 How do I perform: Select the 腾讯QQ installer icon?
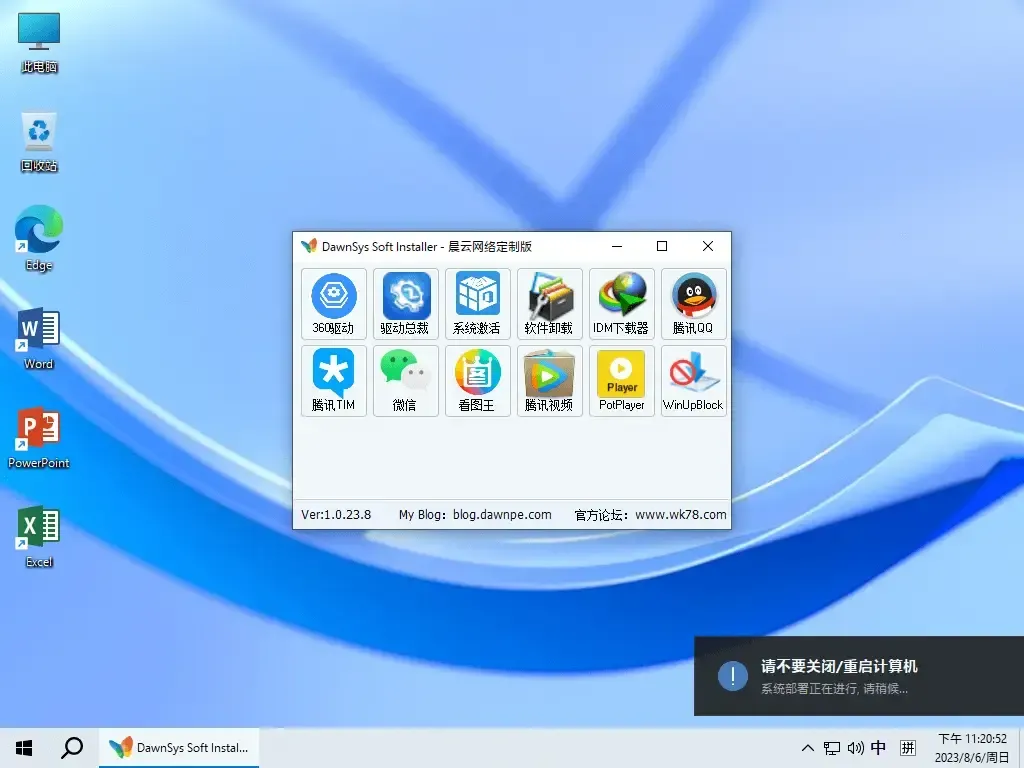point(693,303)
